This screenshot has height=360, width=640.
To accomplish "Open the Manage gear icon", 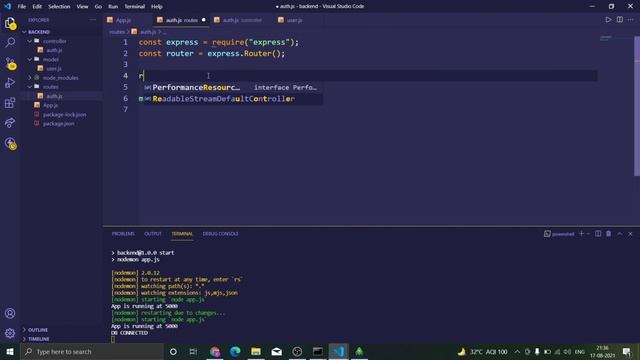I will point(10,333).
